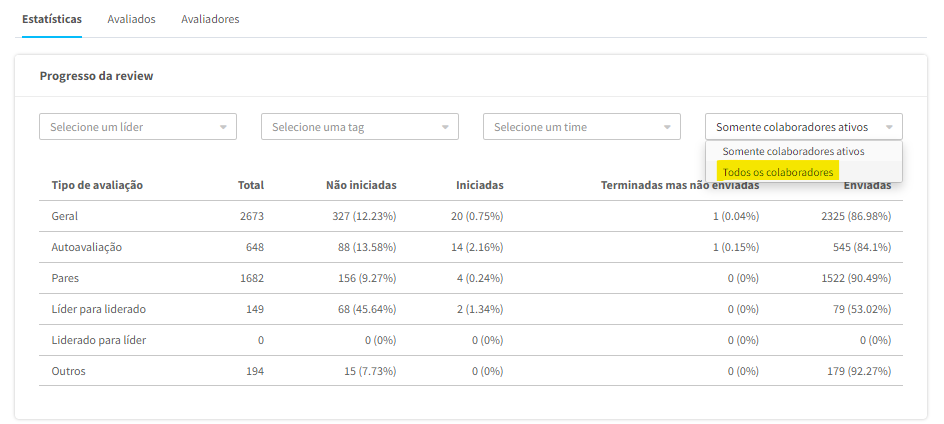Screen dimensions: 944x424
Task: Select the Estatísticas tab
Action: [52, 19]
